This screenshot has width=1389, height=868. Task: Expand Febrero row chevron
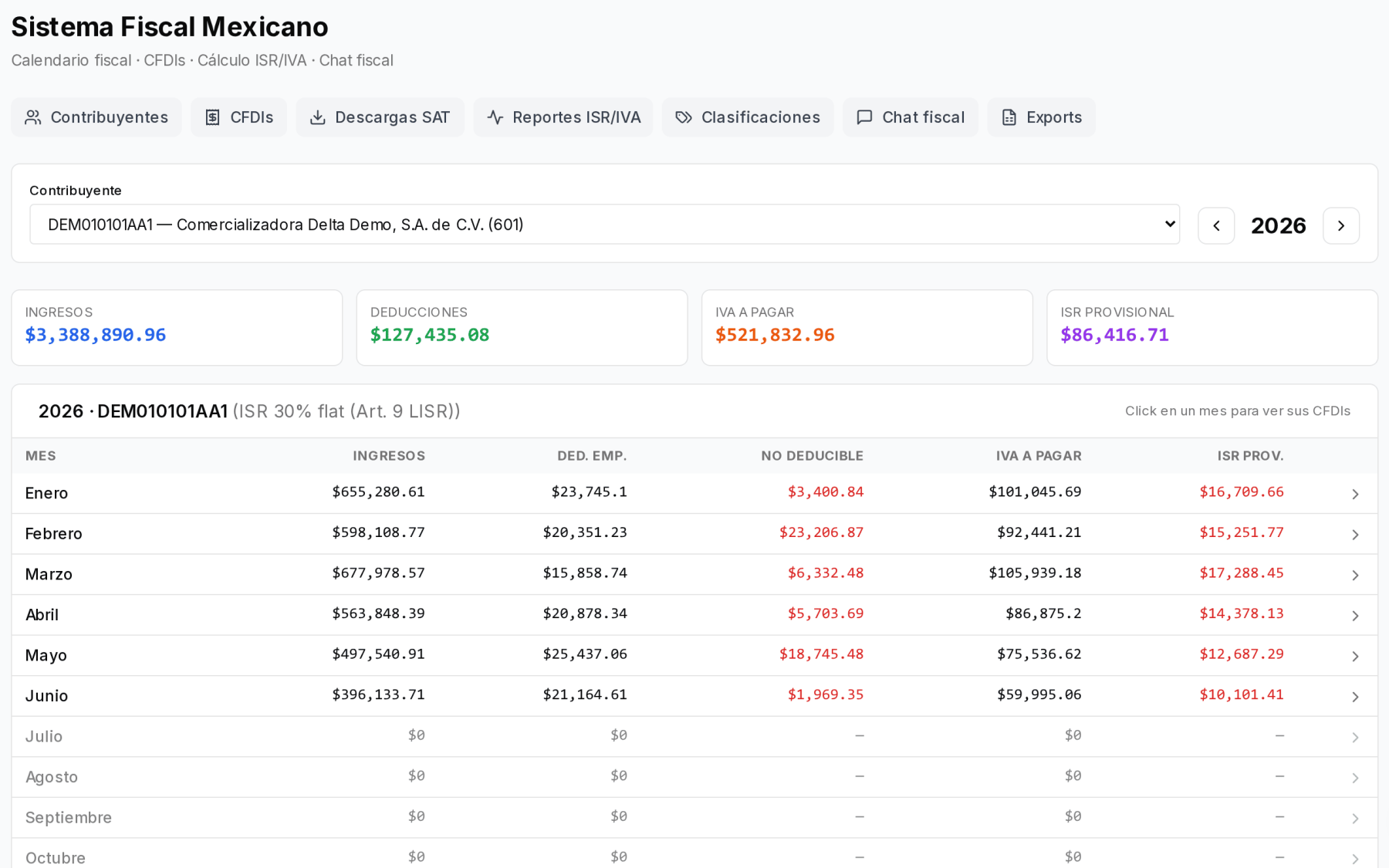tap(1355, 535)
